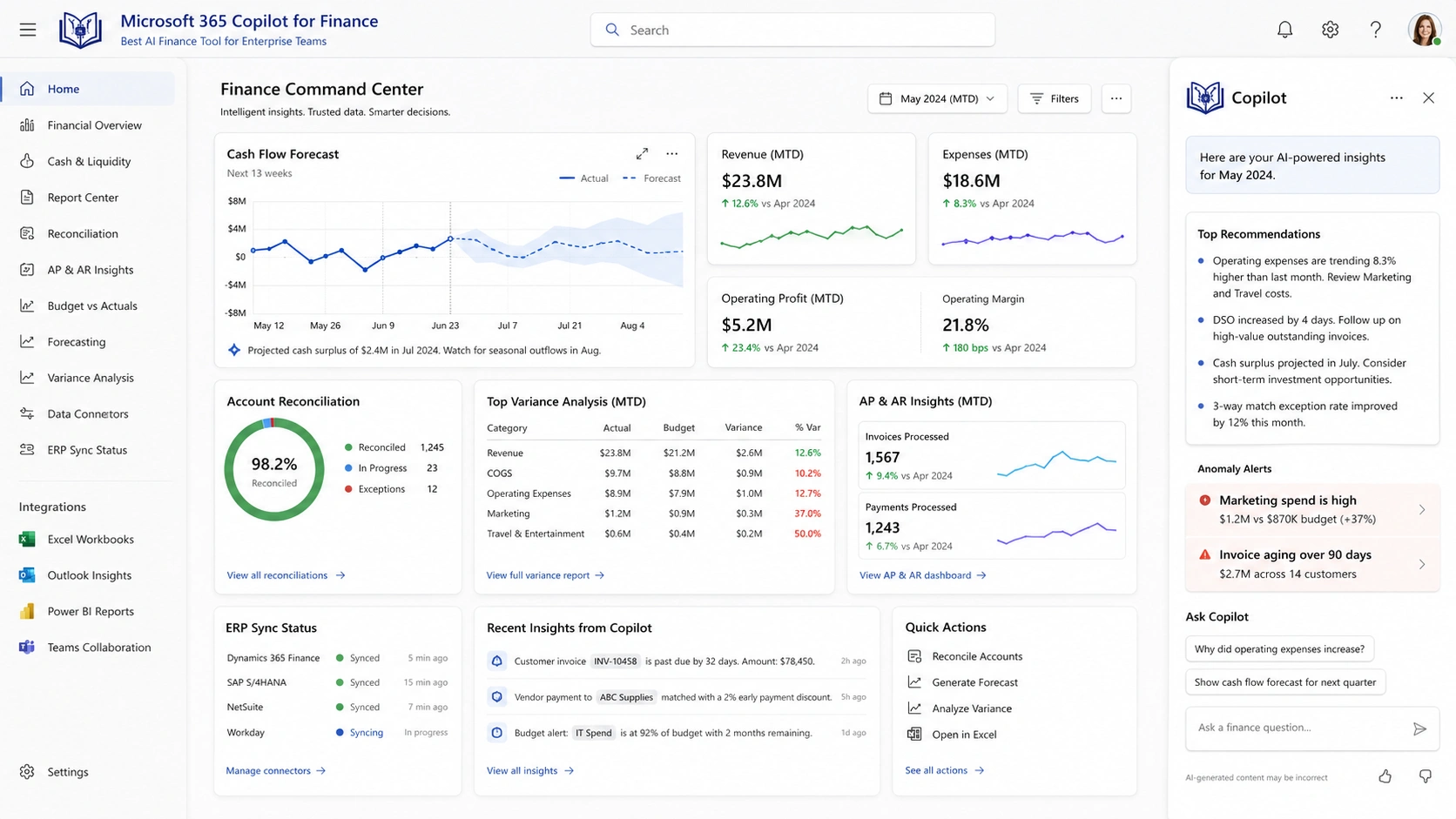This screenshot has height=819, width=1456.
Task: Click the Budget alert insight icon
Action: (496, 733)
